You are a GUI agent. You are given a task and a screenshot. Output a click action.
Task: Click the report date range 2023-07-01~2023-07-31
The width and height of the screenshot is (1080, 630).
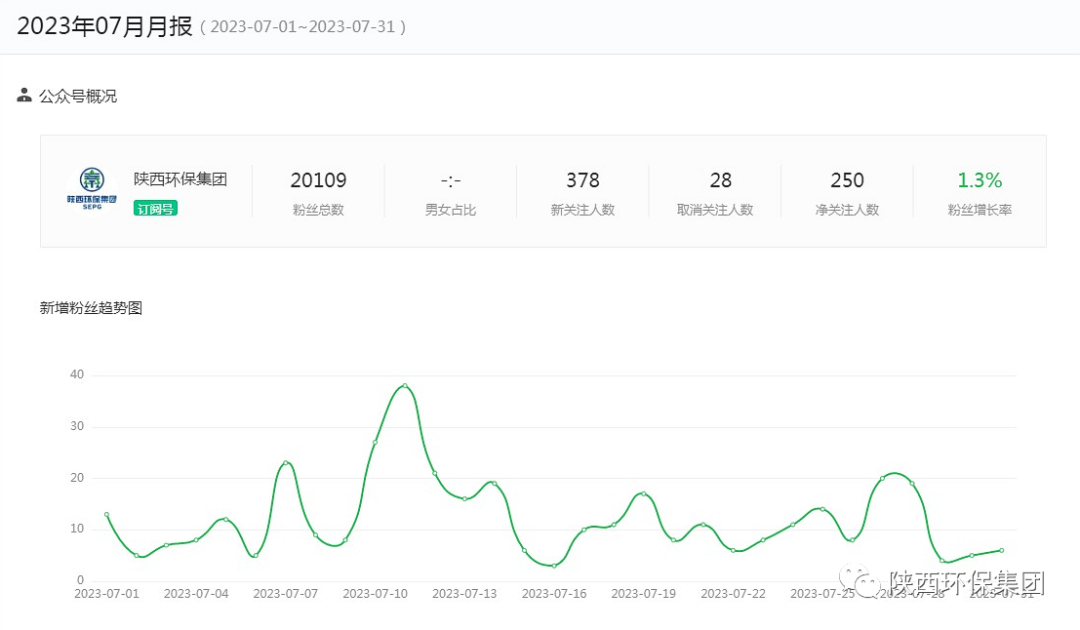coord(303,28)
